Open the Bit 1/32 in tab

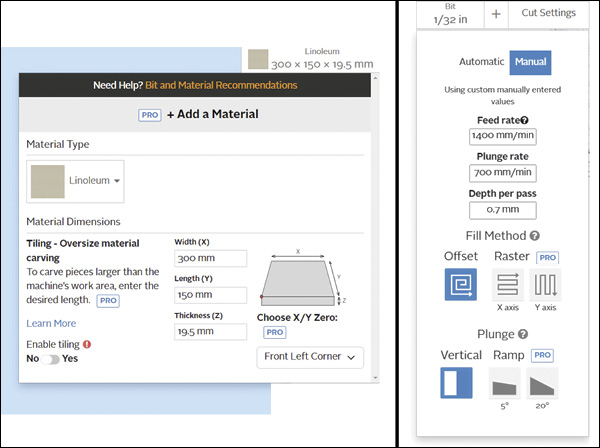(450, 14)
